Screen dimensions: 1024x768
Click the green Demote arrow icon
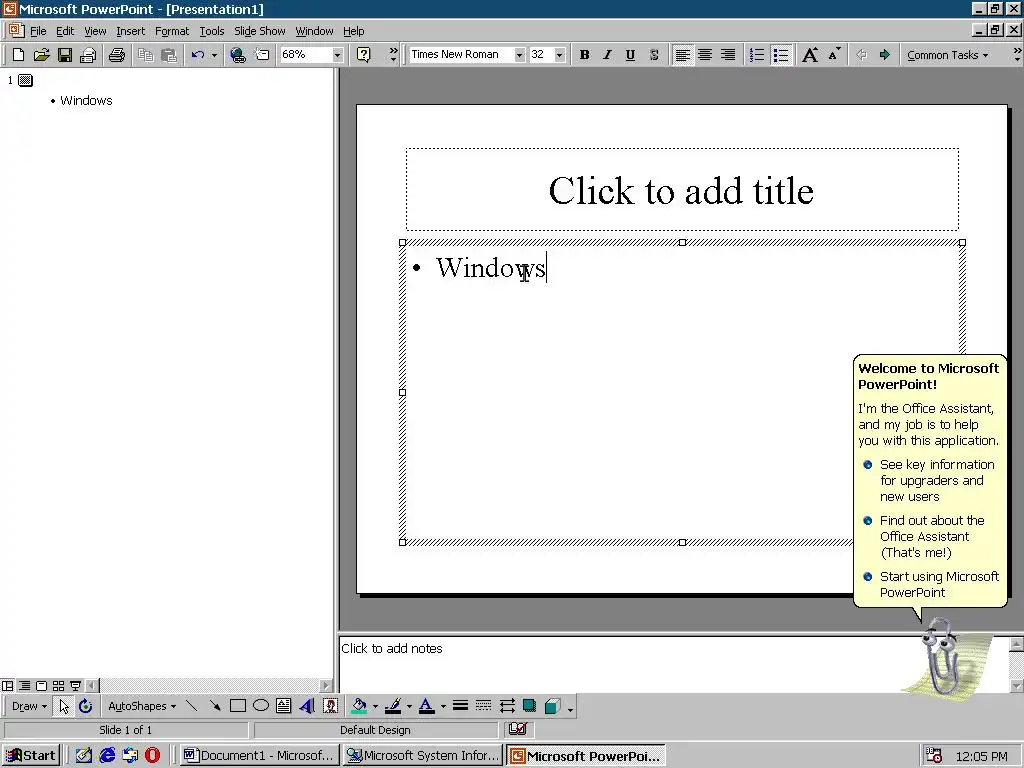pos(884,55)
